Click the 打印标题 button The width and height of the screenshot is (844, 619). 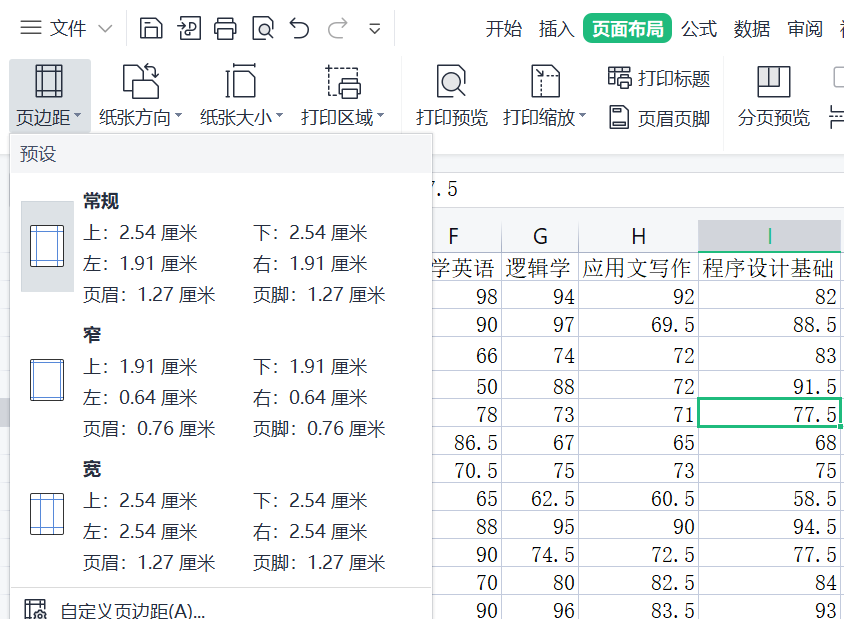pos(659,78)
